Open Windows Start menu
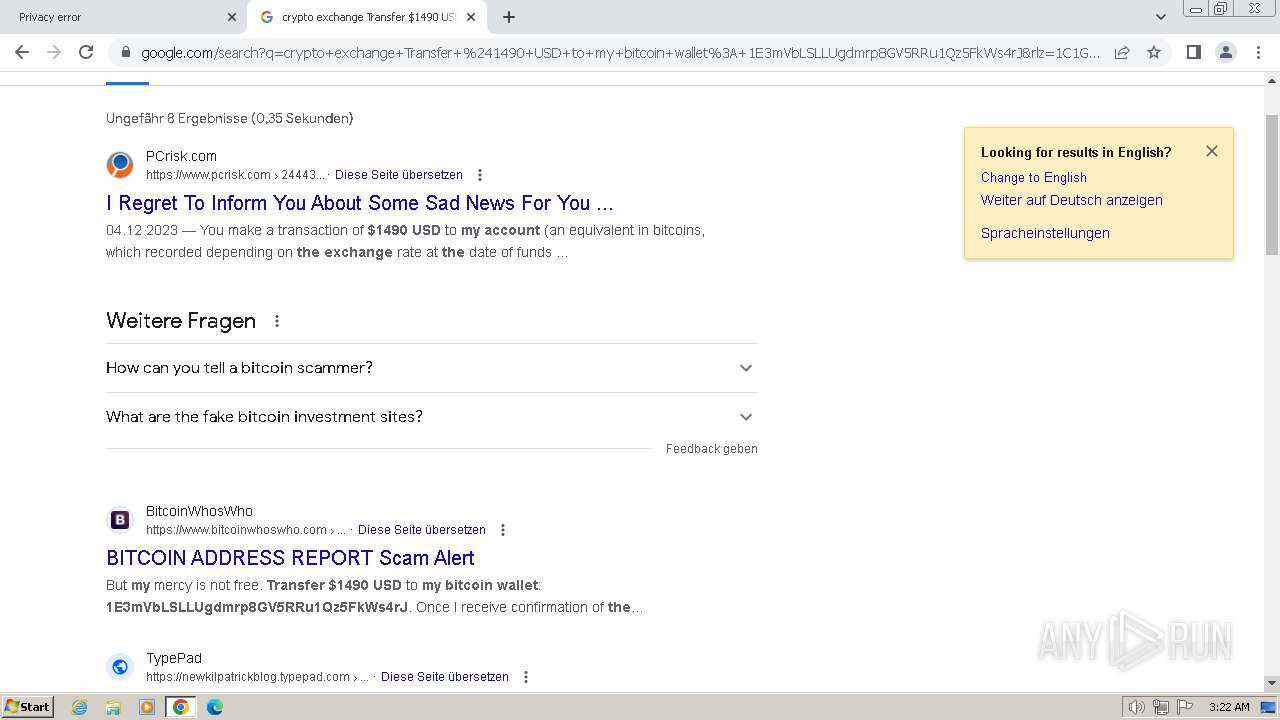 [x=27, y=707]
